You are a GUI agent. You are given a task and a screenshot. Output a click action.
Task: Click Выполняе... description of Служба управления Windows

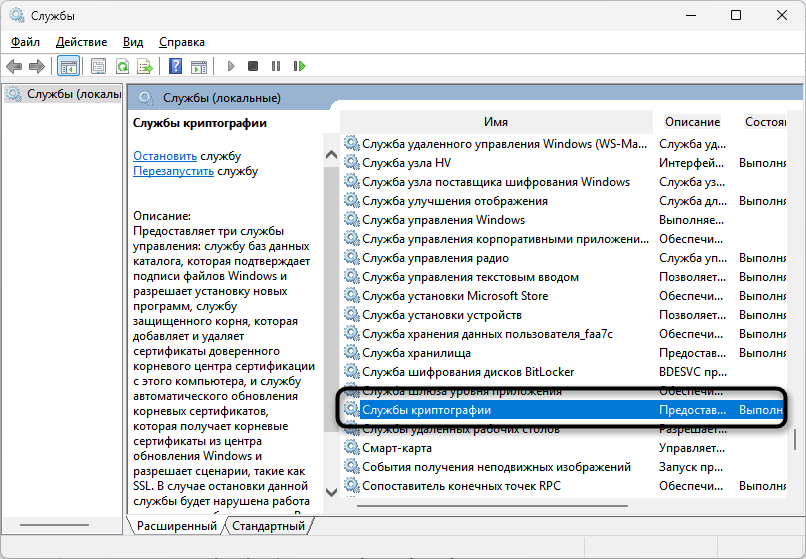pos(691,220)
